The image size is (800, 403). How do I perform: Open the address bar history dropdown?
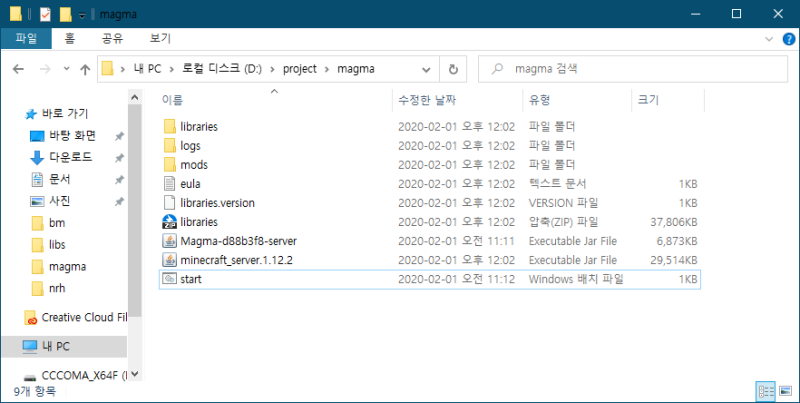[426, 69]
